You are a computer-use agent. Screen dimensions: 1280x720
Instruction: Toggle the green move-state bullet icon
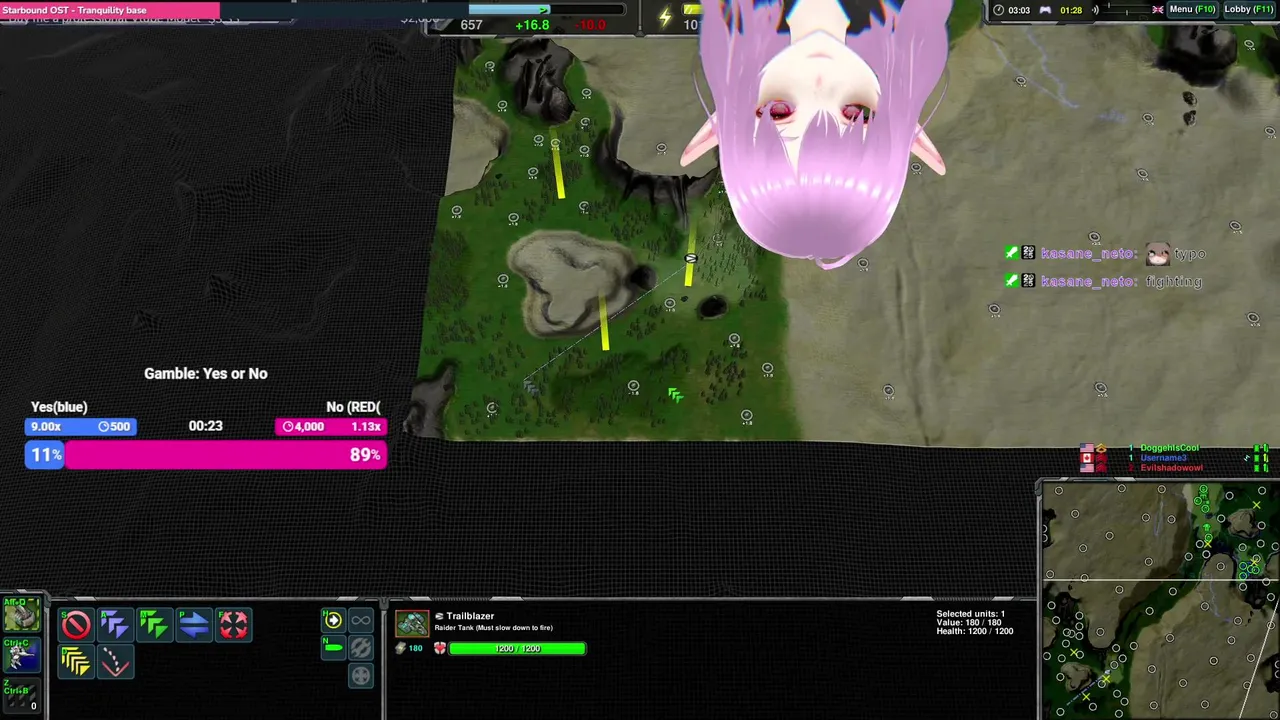334,647
